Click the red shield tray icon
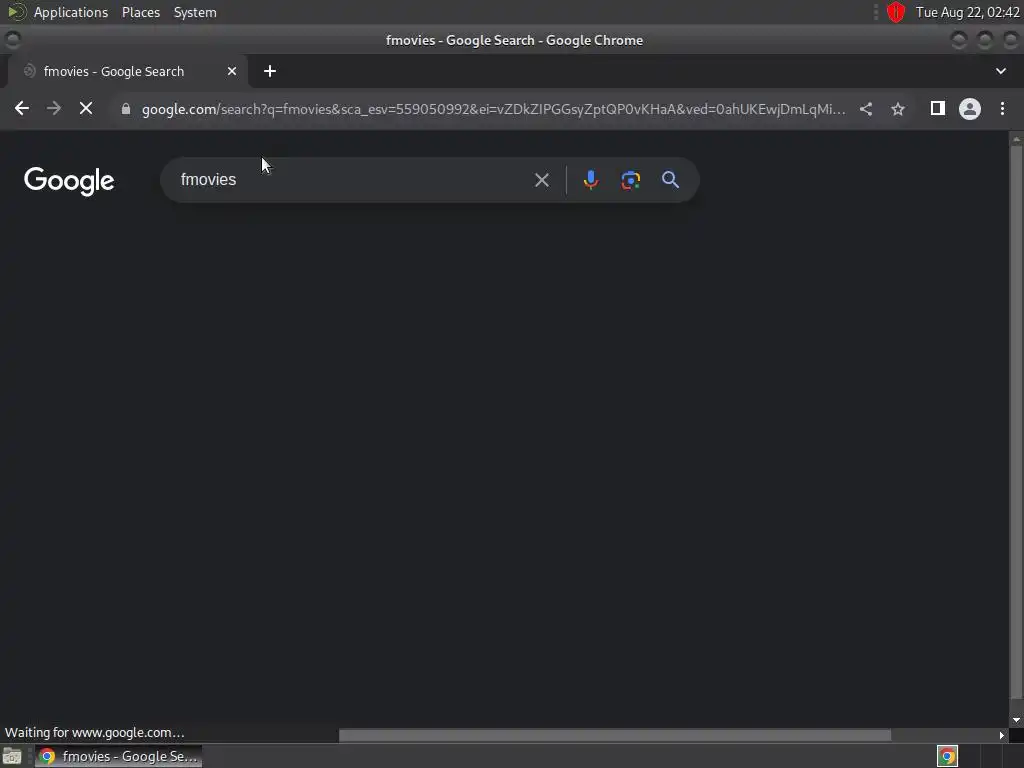Image resolution: width=1024 pixels, height=768 pixels. click(895, 12)
